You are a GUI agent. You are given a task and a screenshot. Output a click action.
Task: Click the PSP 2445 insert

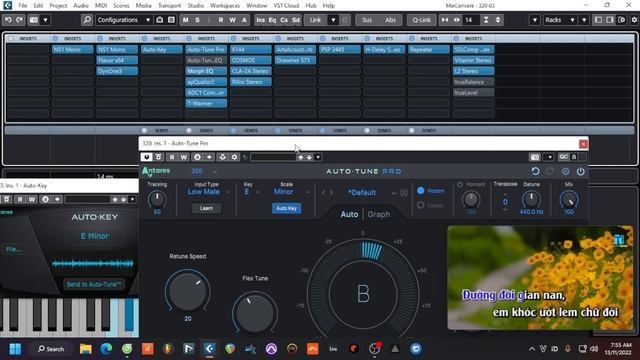(x=340, y=49)
